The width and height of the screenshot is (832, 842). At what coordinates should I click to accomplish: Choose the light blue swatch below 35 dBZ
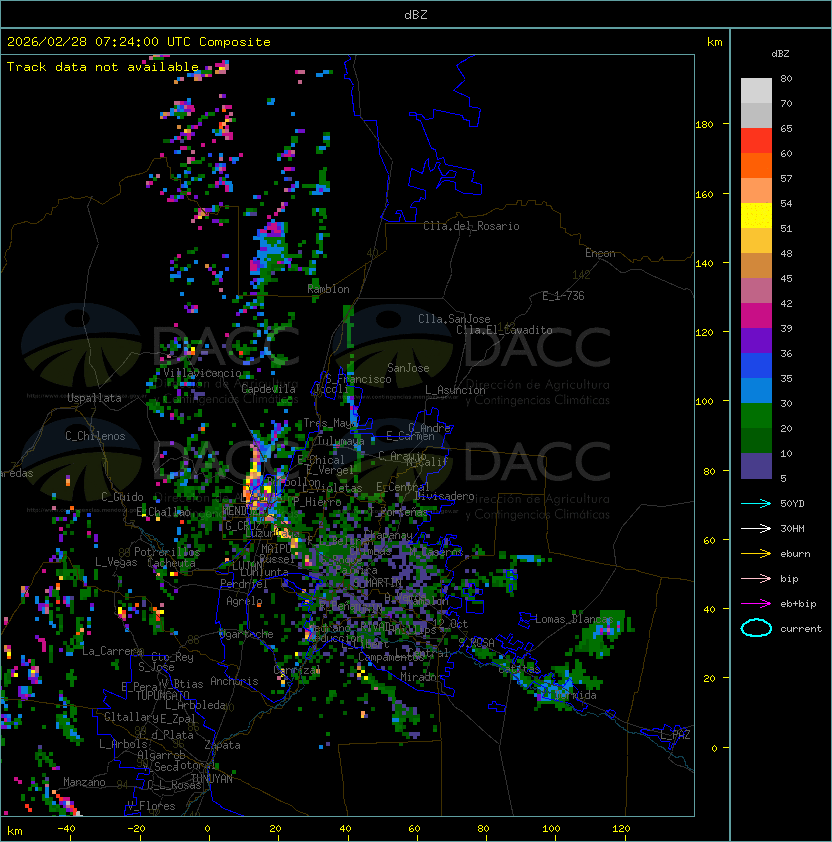point(756,390)
